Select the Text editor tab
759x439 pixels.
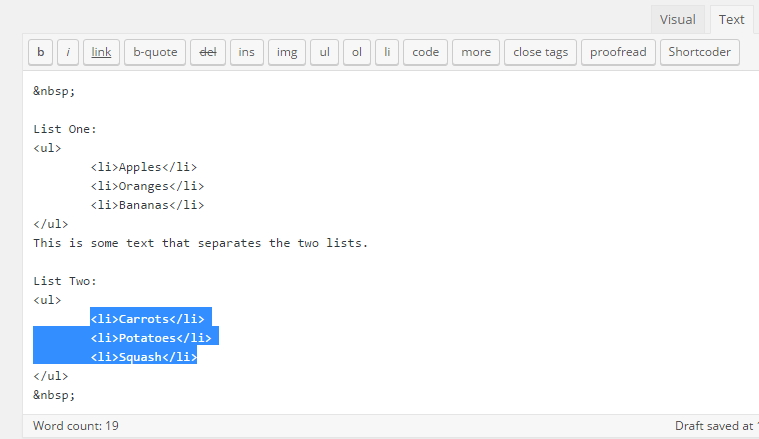coord(731,19)
